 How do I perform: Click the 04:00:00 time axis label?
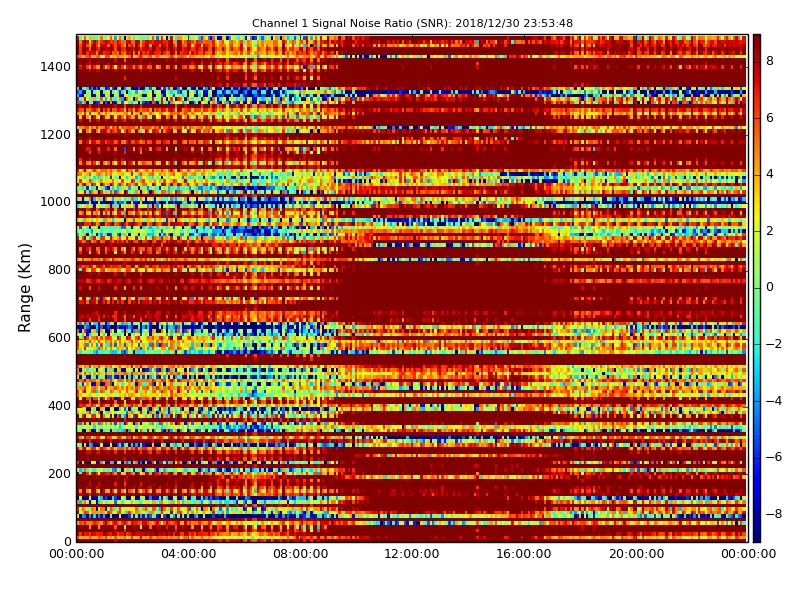[189, 554]
